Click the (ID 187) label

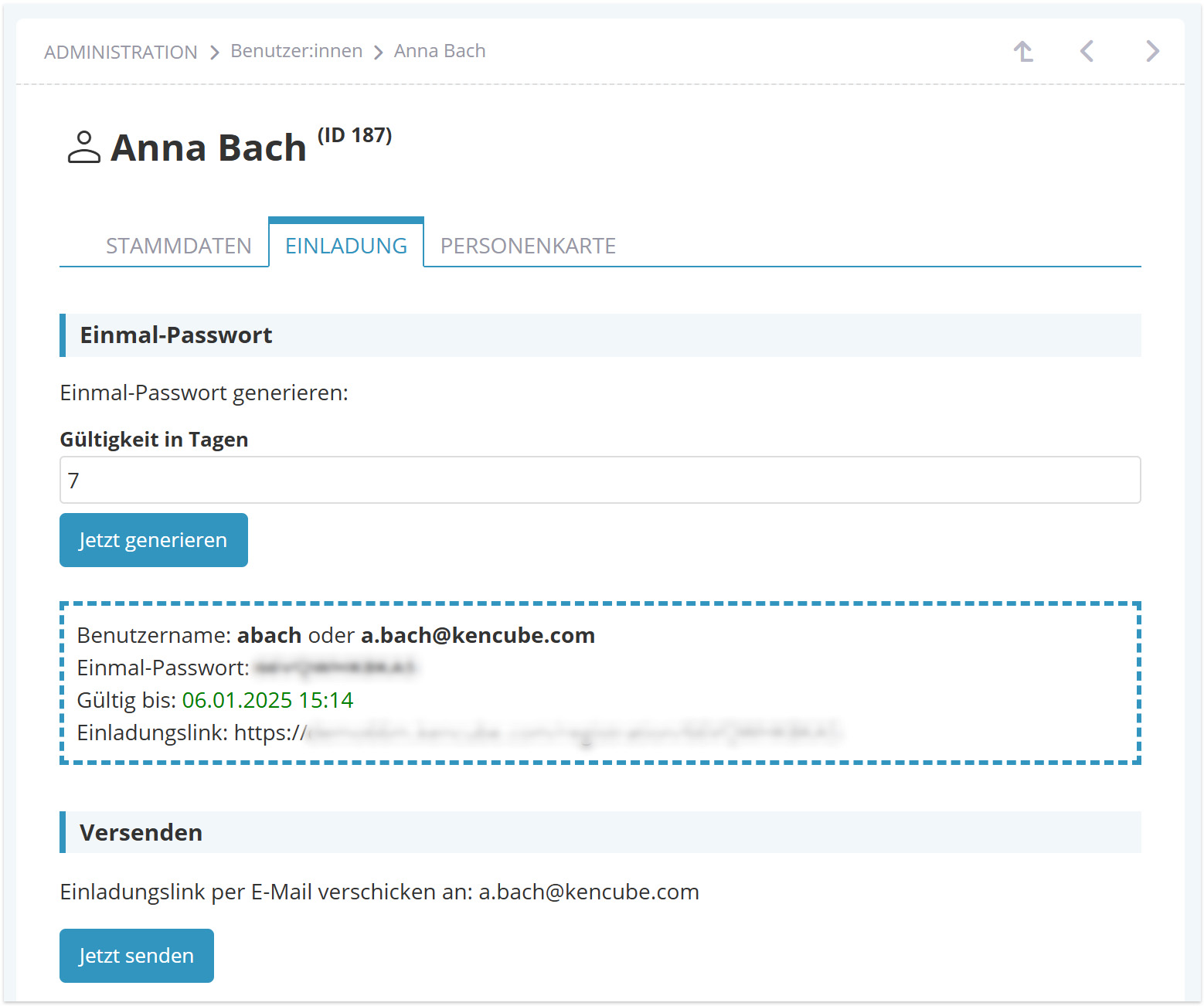point(355,135)
